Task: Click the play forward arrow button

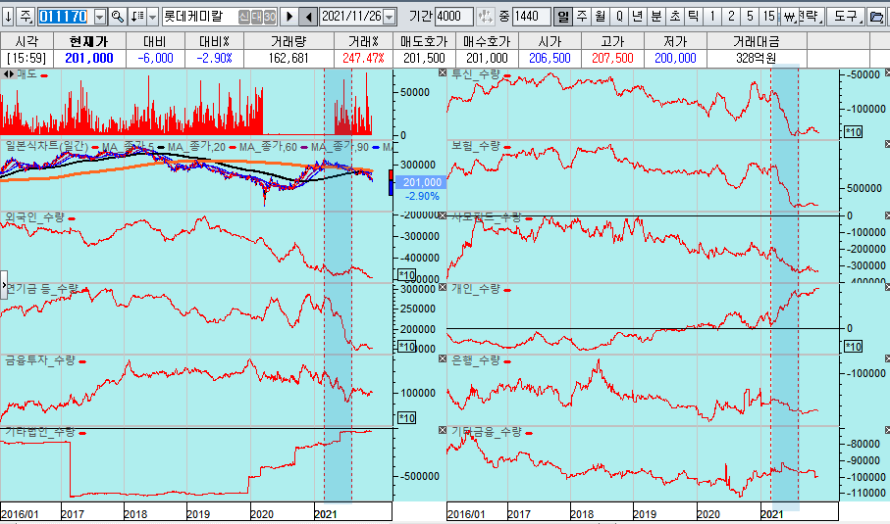Action: tap(290, 17)
